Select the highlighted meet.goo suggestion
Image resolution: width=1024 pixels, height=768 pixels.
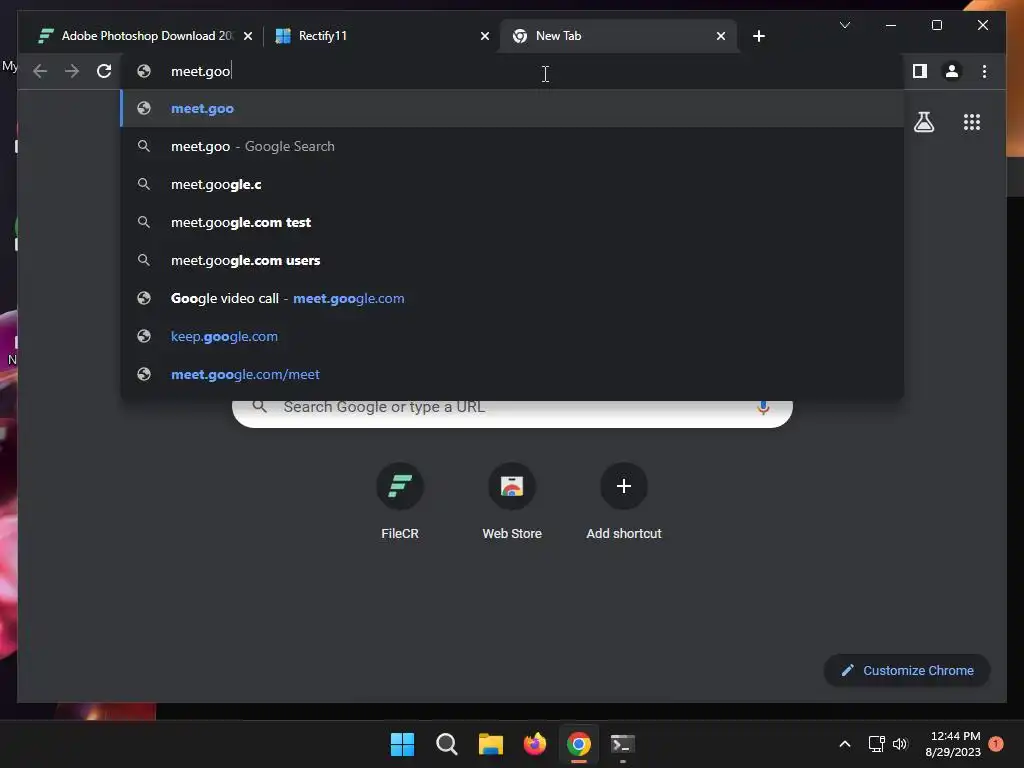coord(512,108)
